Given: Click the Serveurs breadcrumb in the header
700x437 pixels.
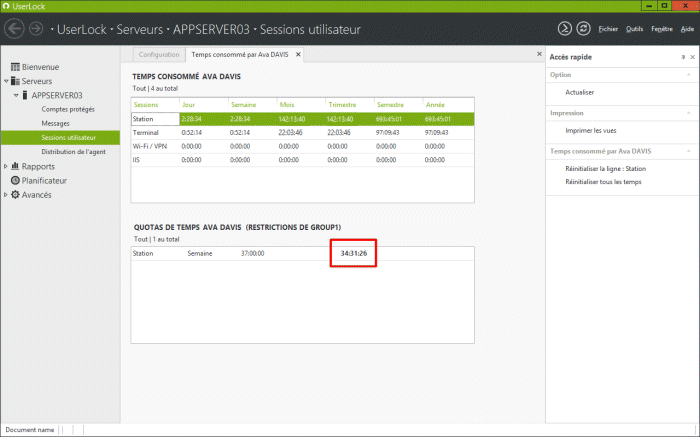Looking at the screenshot, I should tap(139, 29).
